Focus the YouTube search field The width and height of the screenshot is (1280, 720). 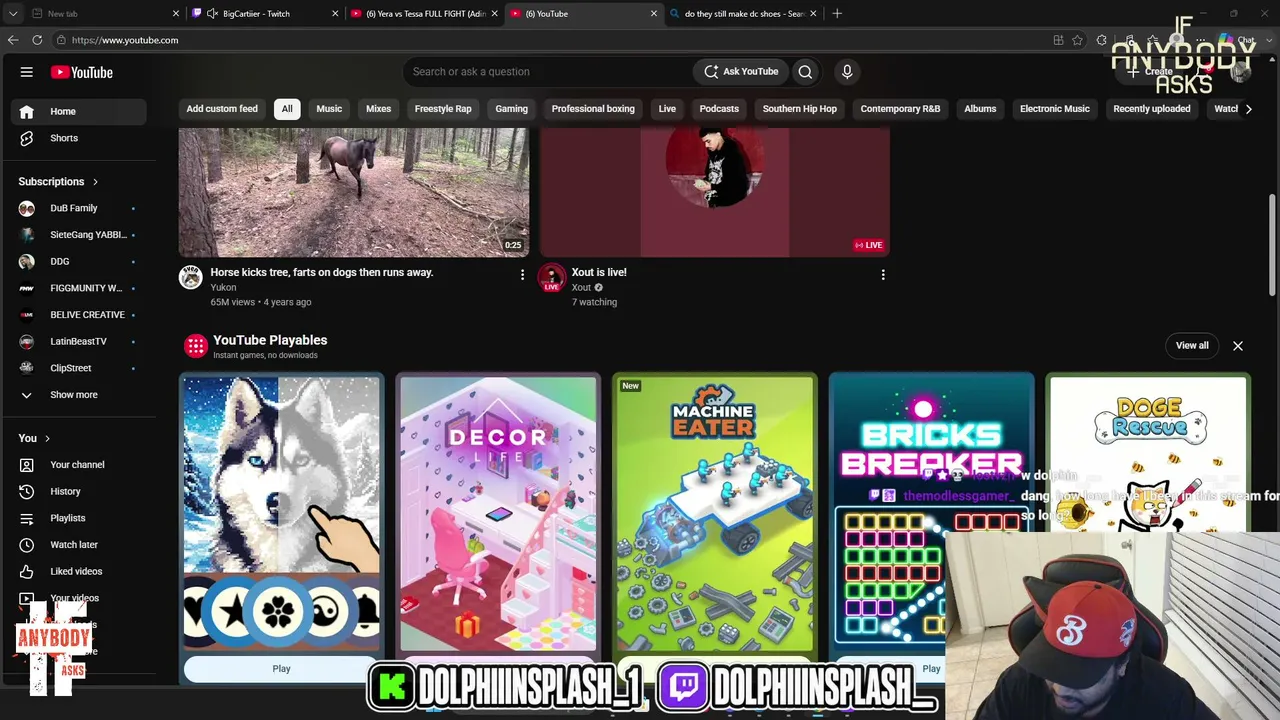click(548, 72)
